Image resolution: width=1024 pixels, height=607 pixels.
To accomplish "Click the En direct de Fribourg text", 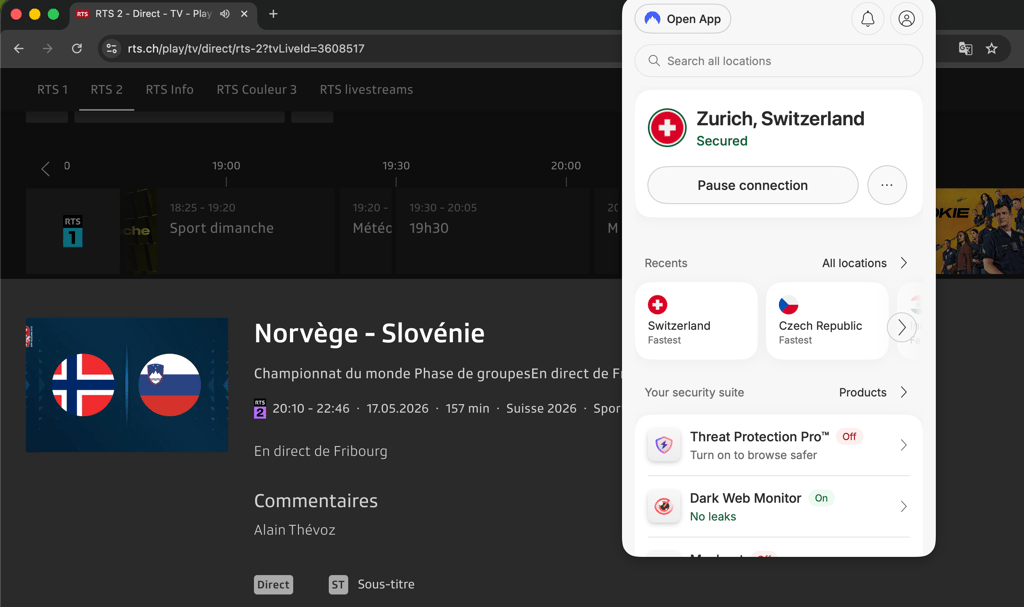I will tap(321, 451).
